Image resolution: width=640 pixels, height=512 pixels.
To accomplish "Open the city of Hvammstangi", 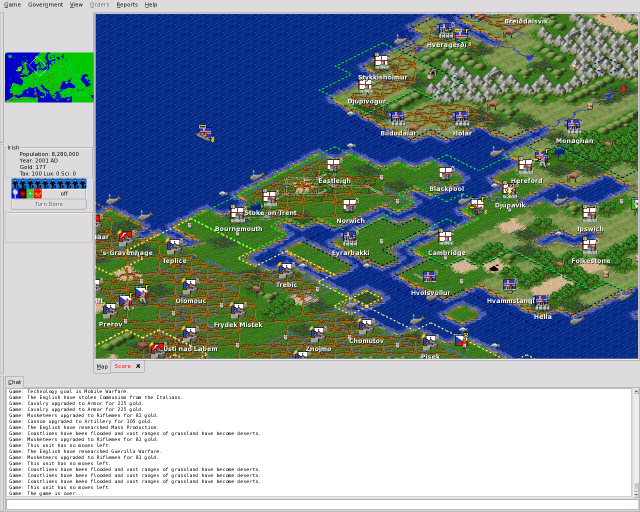I will click(x=509, y=286).
